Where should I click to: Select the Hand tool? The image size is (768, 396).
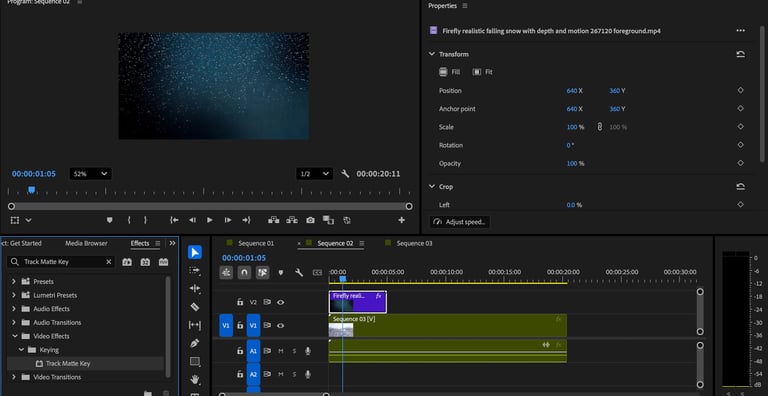[195, 379]
